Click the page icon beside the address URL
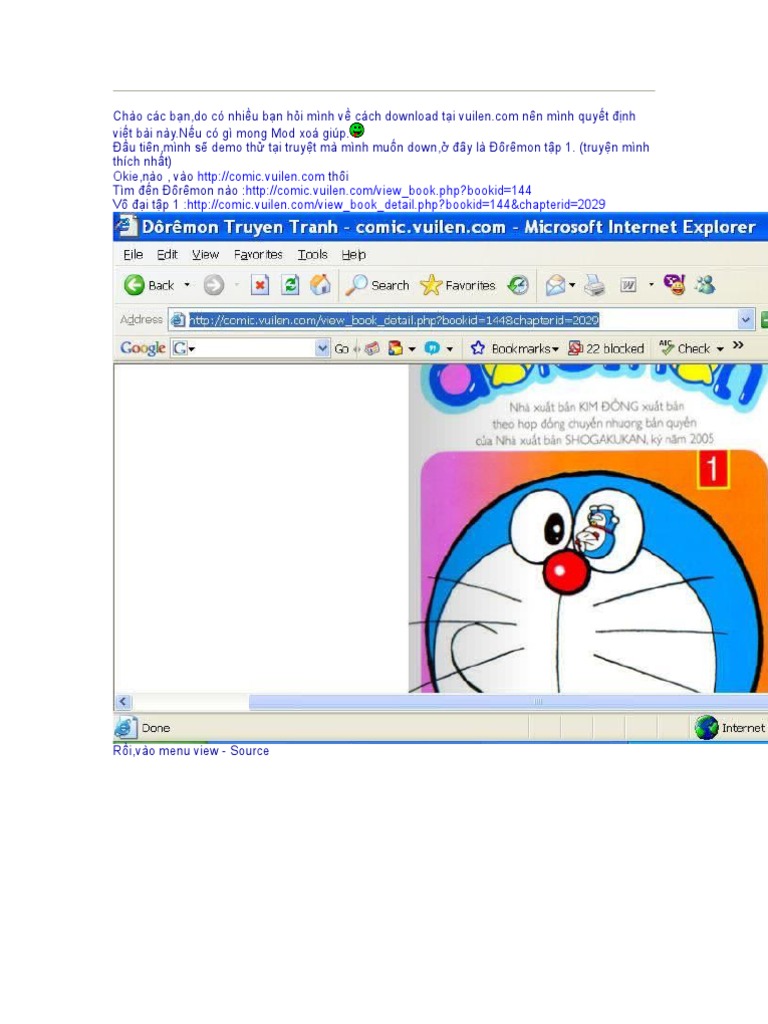 (178, 320)
